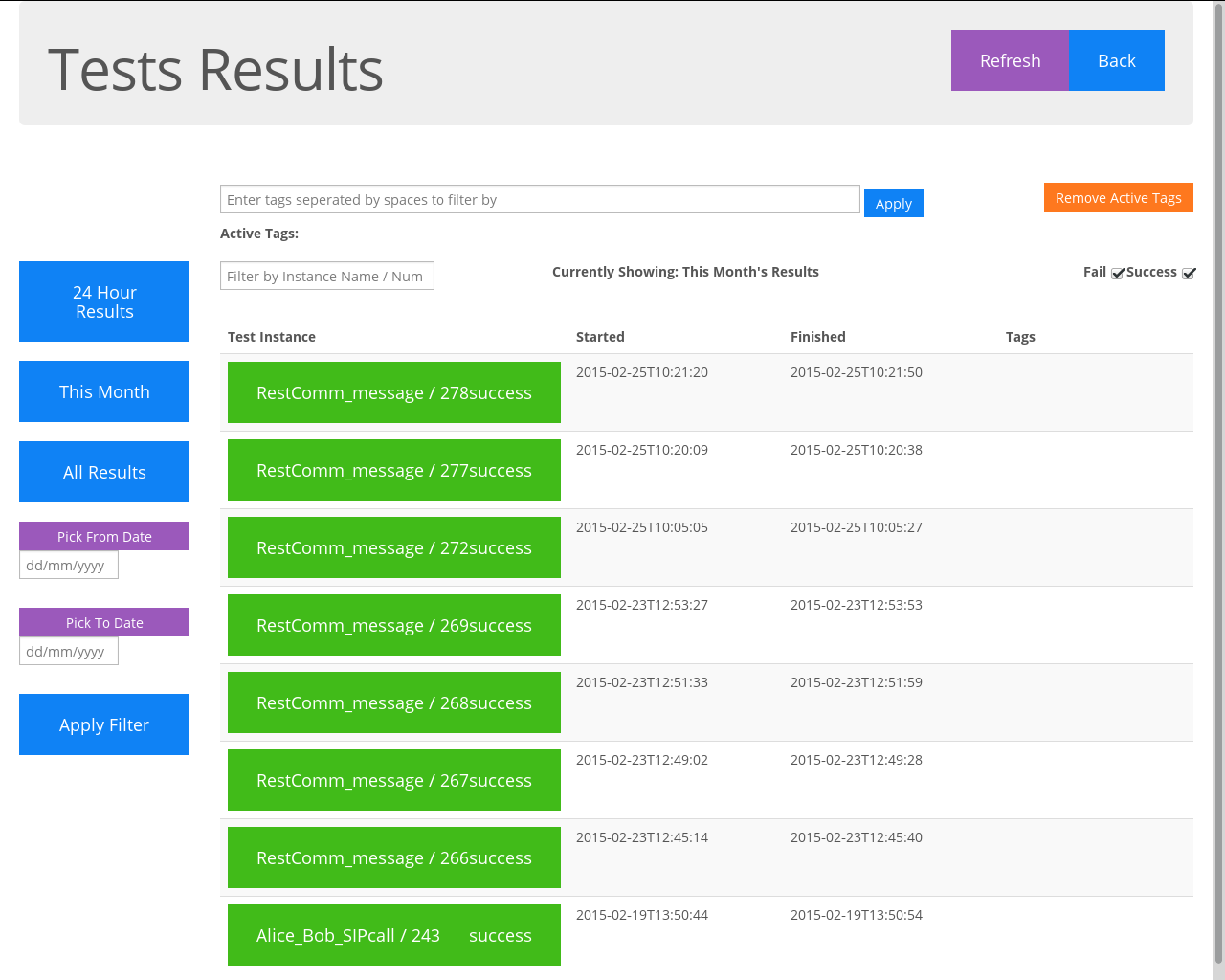The height and width of the screenshot is (980, 1225).
Task: Open RestComm_message / 277 result
Action: point(394,470)
